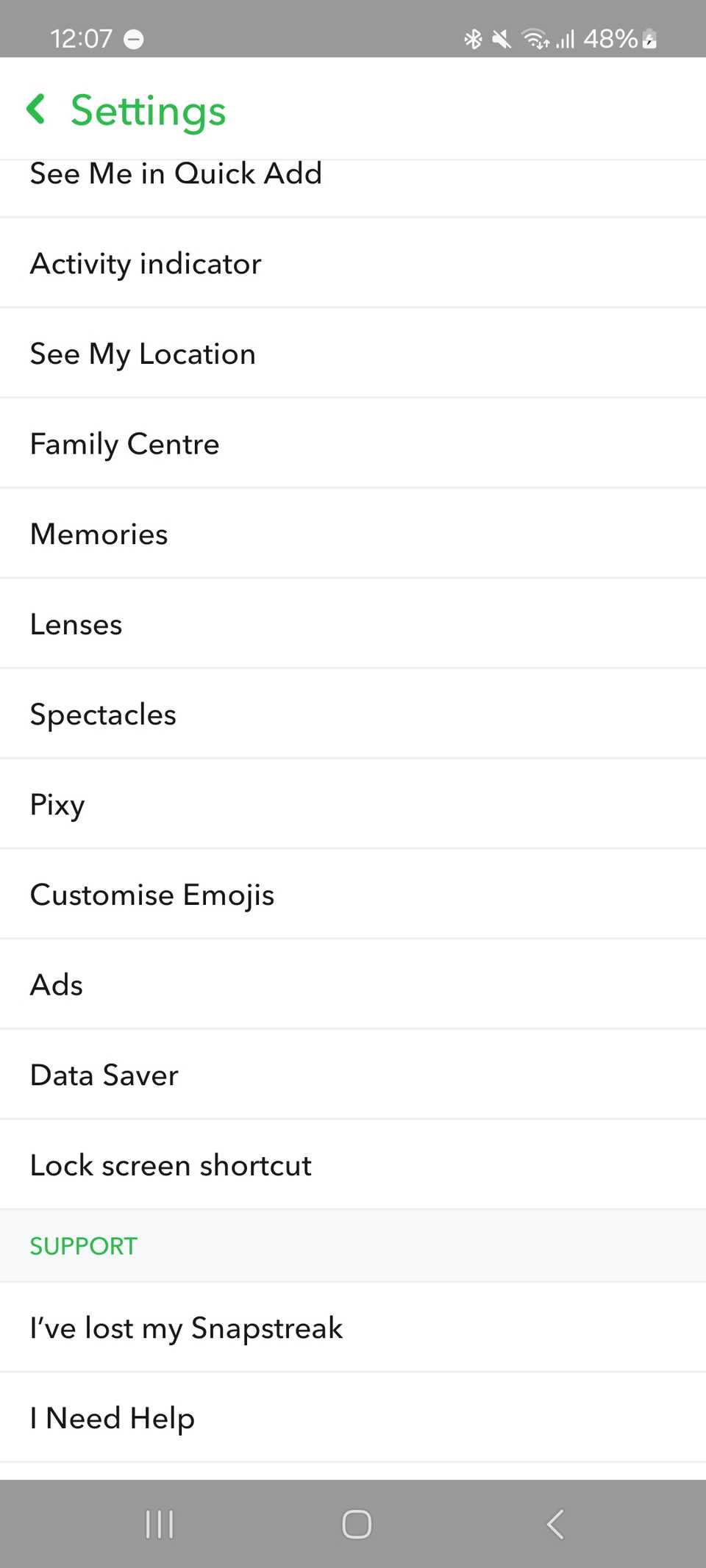The height and width of the screenshot is (1568, 706).
Task: Tap the green back arrow icon
Action: point(36,110)
